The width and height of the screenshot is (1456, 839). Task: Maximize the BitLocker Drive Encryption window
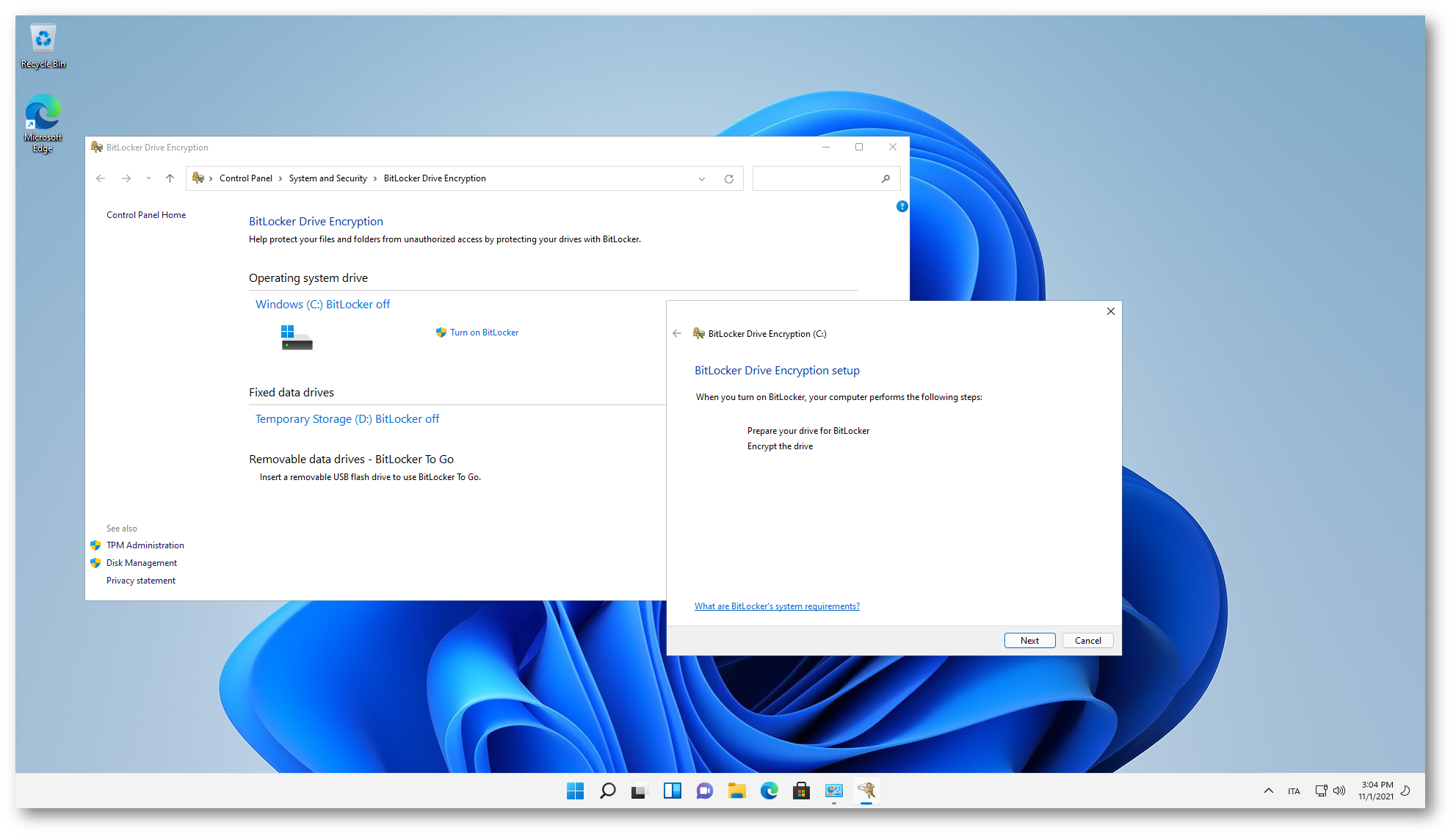coord(859,147)
